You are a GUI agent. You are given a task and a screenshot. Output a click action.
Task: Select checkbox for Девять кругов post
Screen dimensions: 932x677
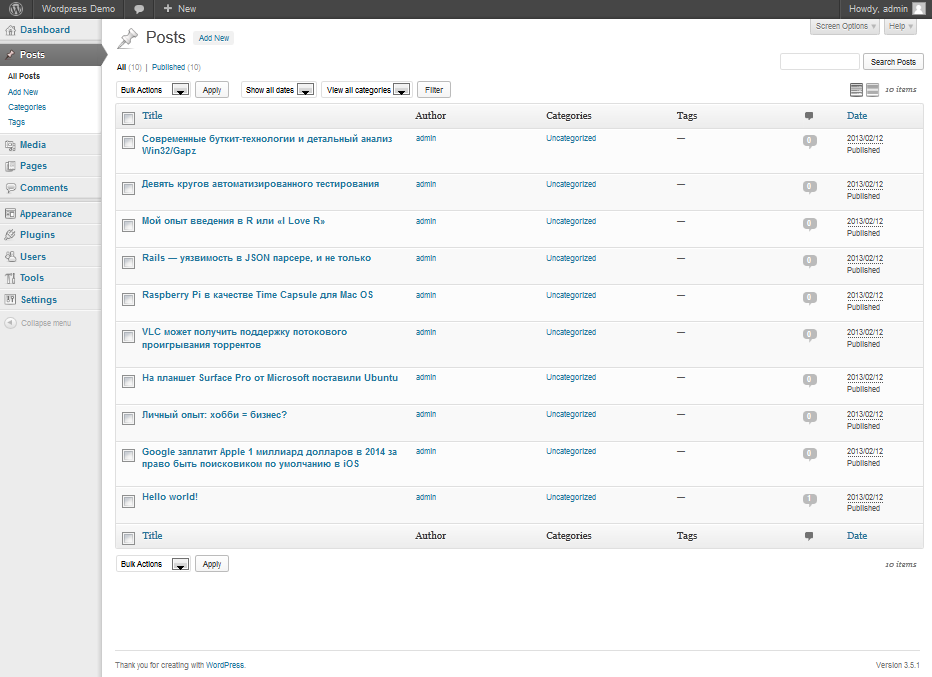tap(128, 188)
